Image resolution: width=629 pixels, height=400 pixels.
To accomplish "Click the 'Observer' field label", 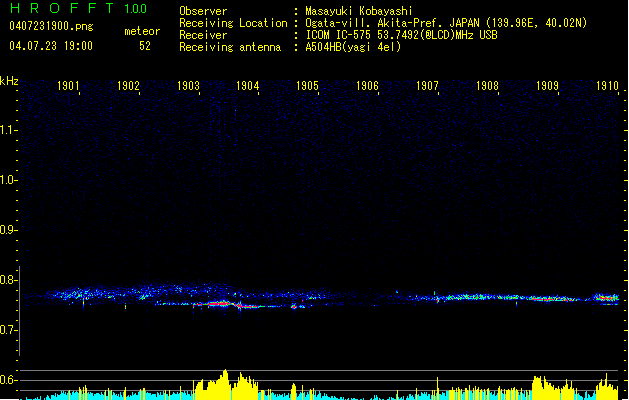I will click(x=203, y=11).
